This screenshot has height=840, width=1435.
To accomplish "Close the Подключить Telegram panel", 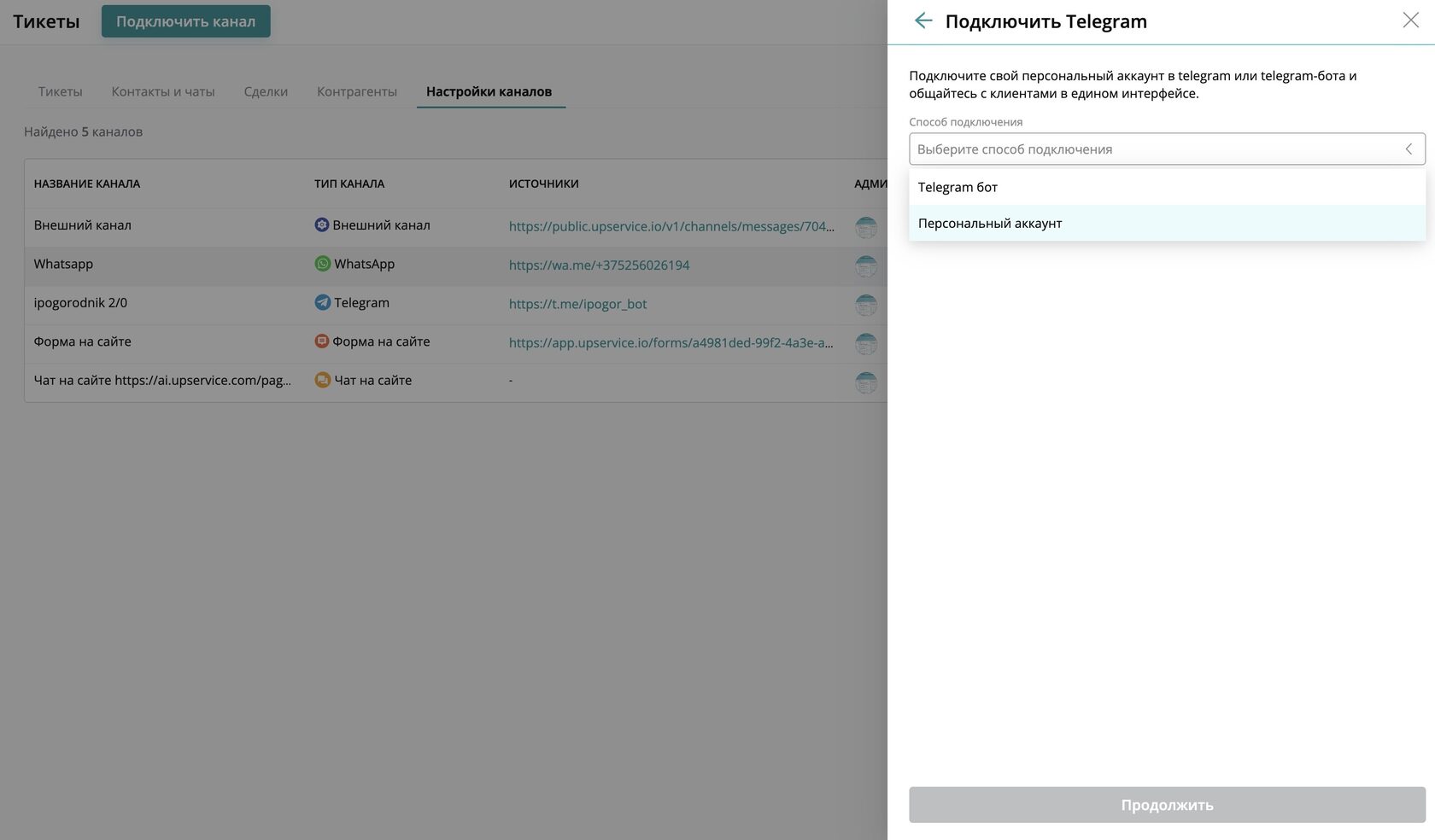I will coord(1410,20).
